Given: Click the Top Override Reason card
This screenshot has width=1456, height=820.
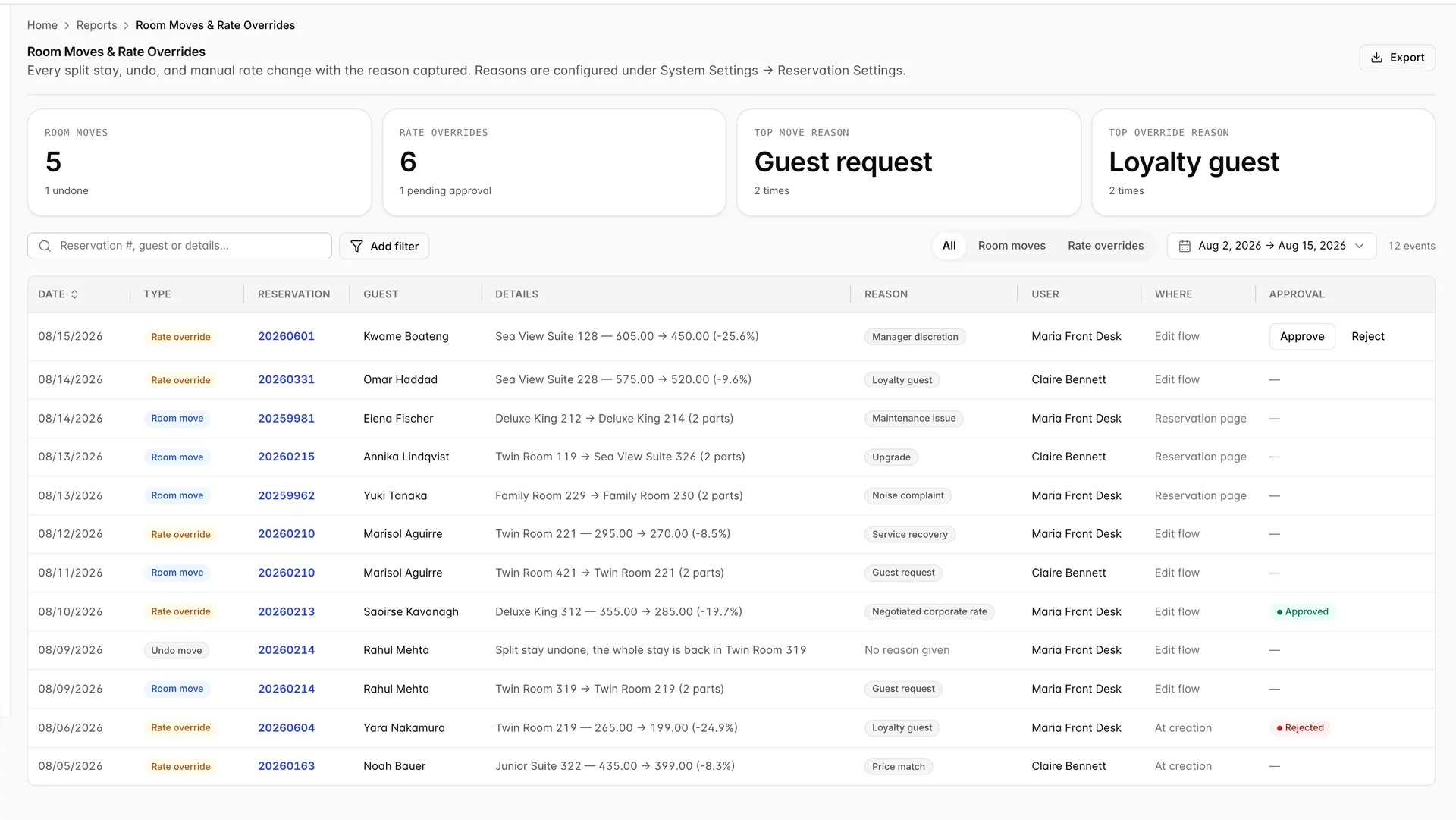Looking at the screenshot, I should tap(1263, 162).
